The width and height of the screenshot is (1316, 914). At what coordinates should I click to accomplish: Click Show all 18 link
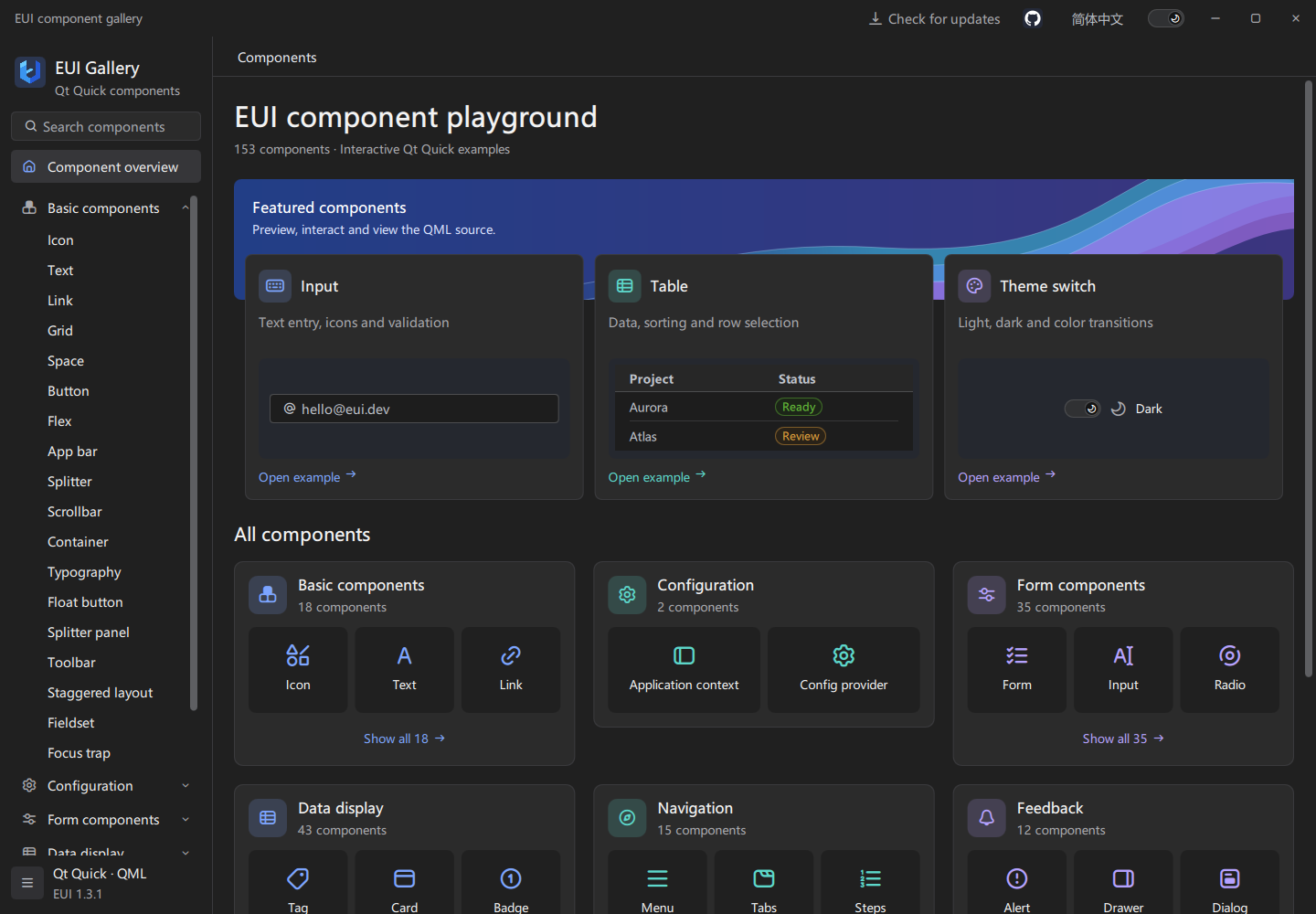pyautogui.click(x=404, y=739)
